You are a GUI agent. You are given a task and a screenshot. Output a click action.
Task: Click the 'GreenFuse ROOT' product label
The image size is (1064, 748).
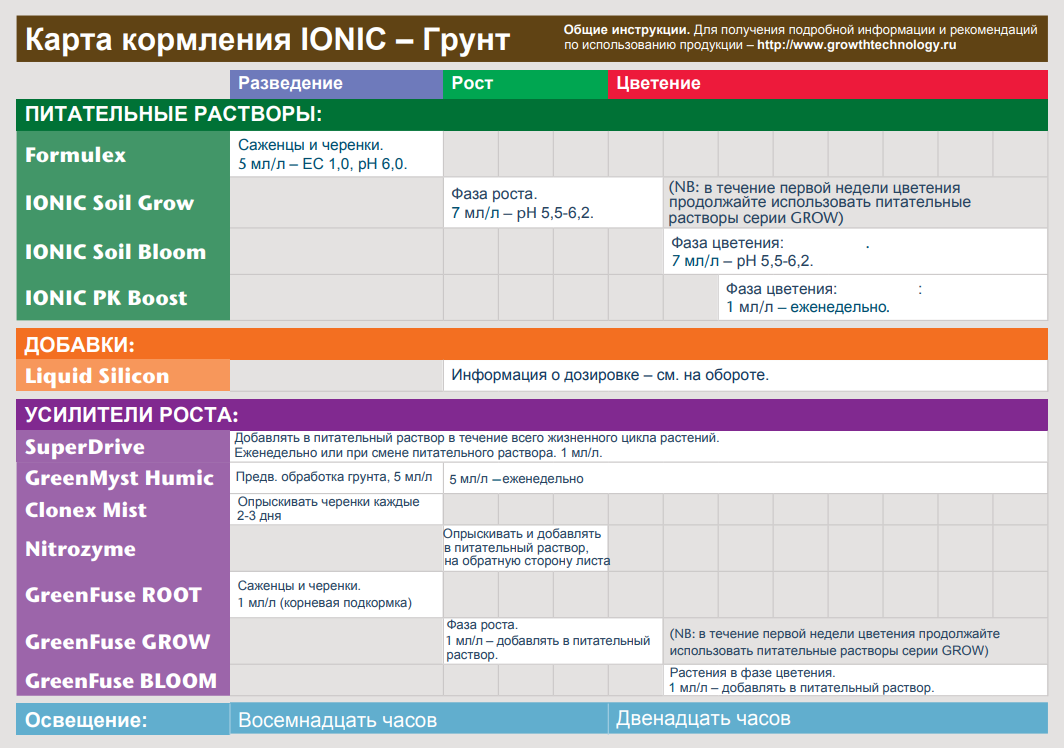click(x=113, y=595)
